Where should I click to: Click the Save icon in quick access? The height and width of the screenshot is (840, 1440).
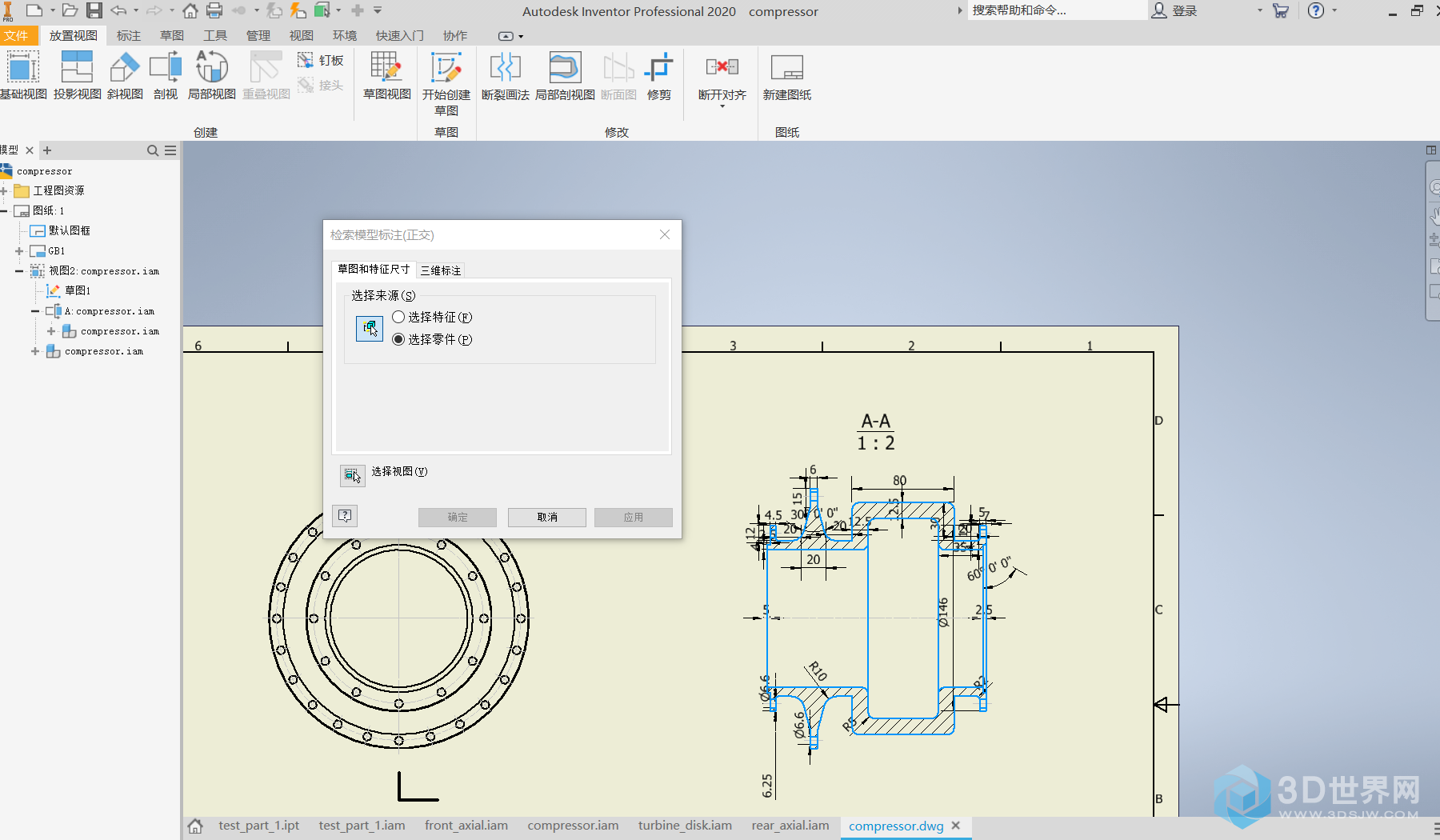click(x=94, y=10)
